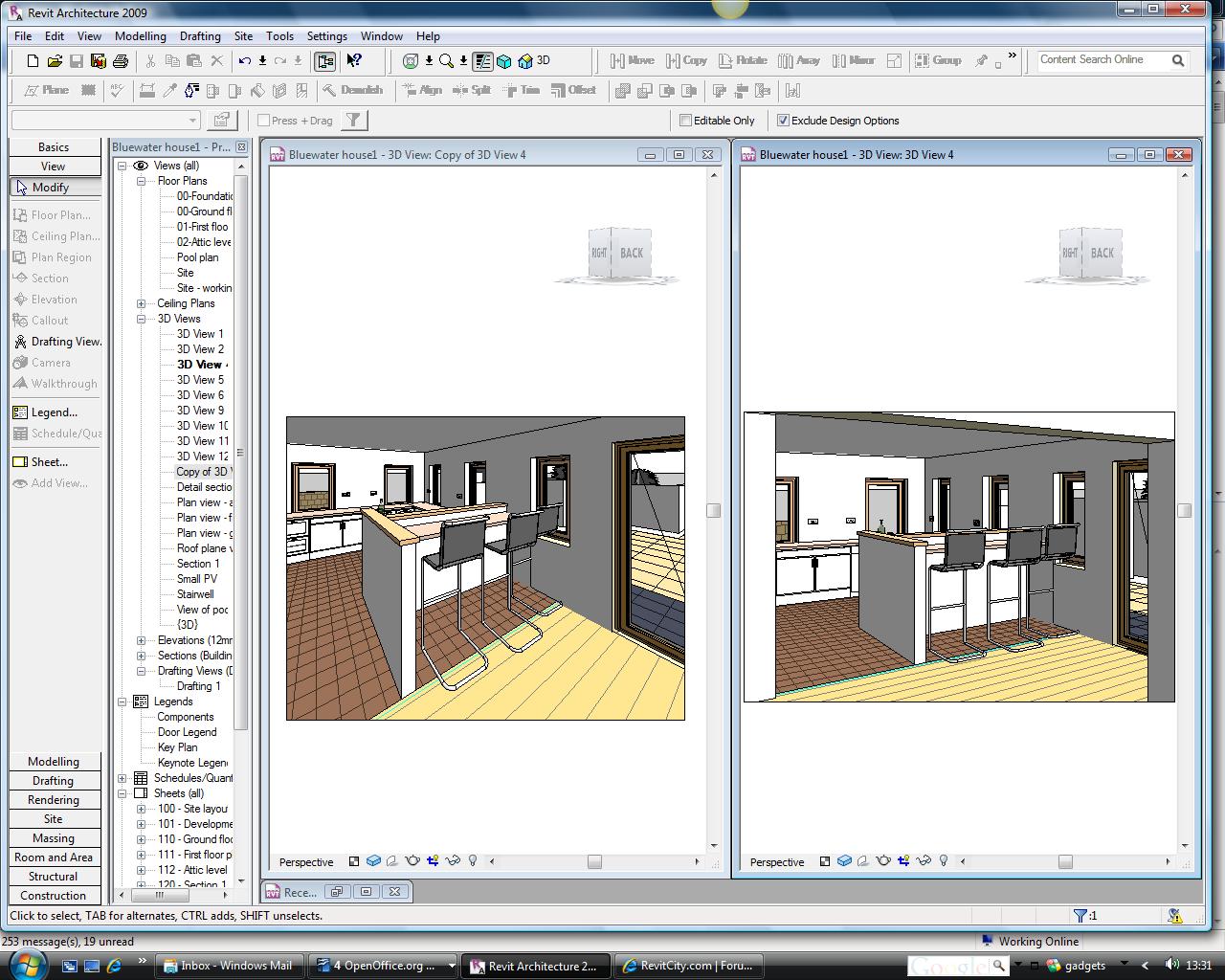Click the Filter Selection funnel icon
The width and height of the screenshot is (1225, 980).
click(x=354, y=121)
